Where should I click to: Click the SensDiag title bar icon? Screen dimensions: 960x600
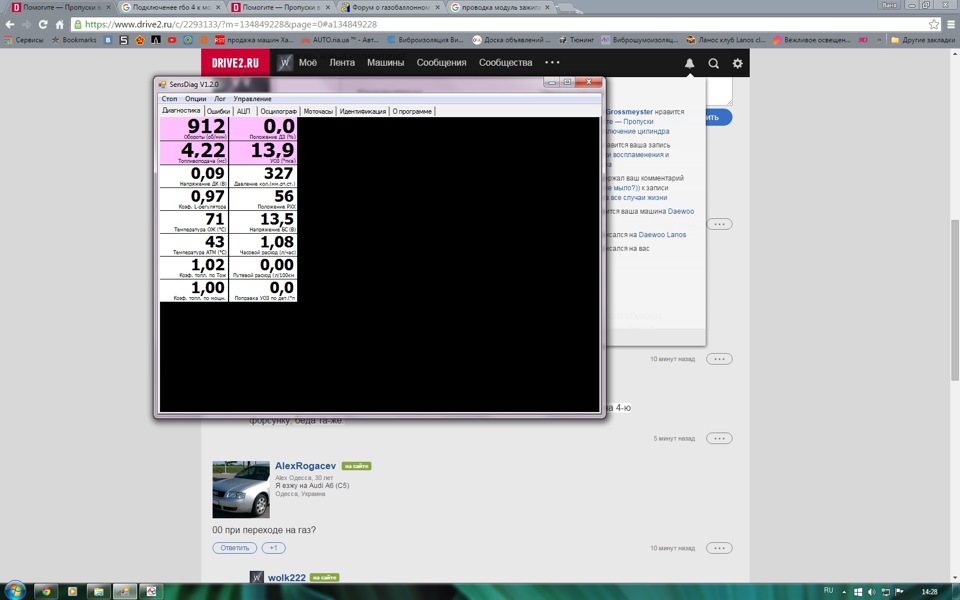[162, 84]
